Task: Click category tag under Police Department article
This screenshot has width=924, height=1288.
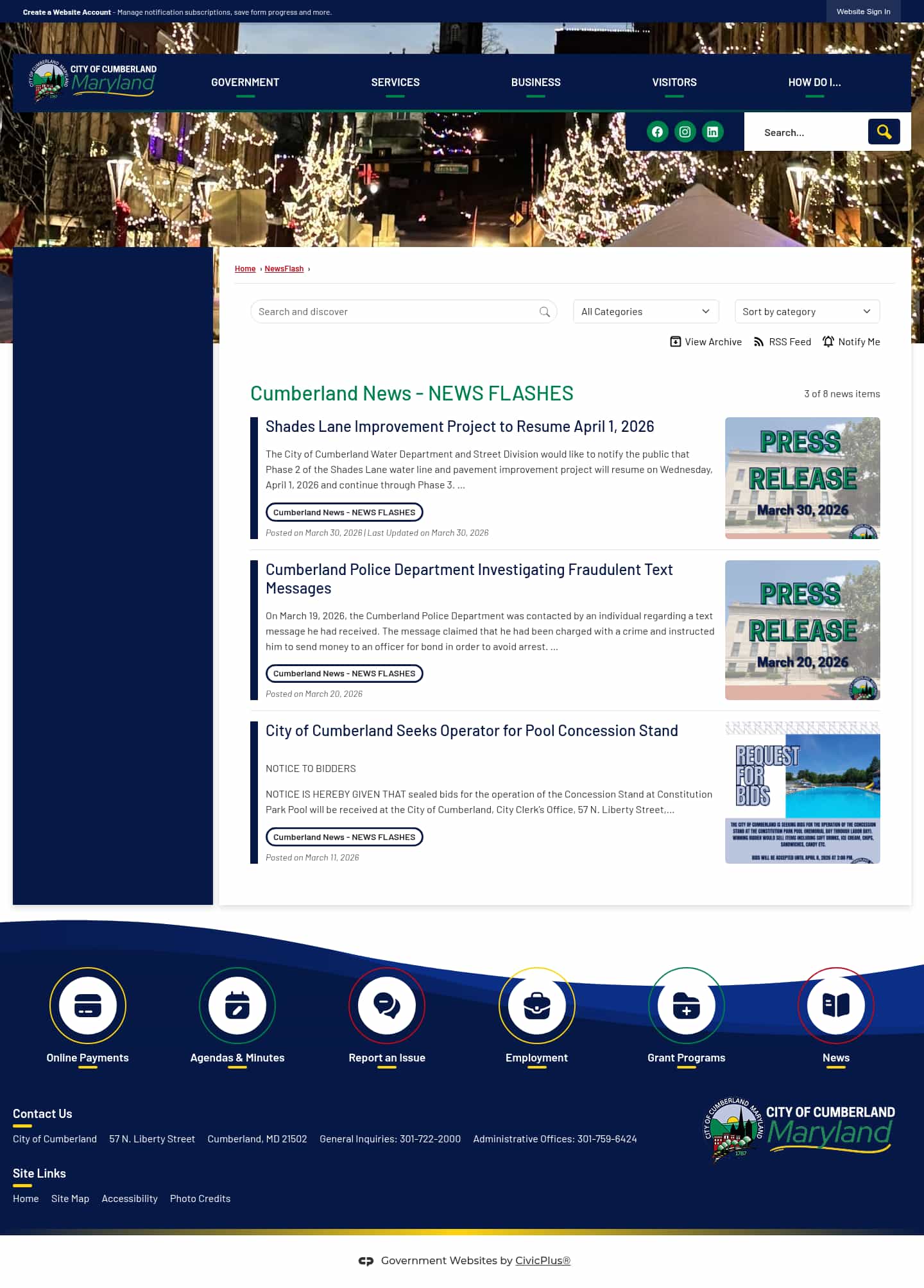Action: 344,673
